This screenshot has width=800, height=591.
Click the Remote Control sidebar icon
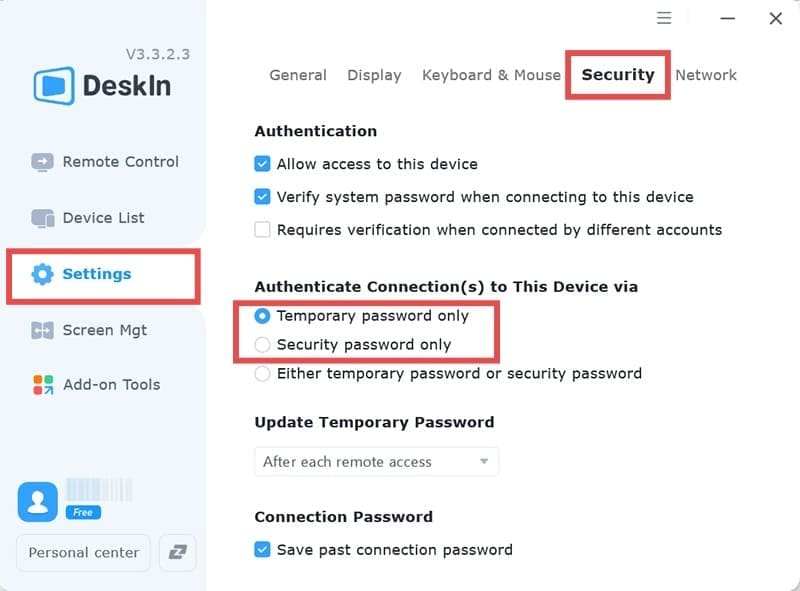coord(42,162)
